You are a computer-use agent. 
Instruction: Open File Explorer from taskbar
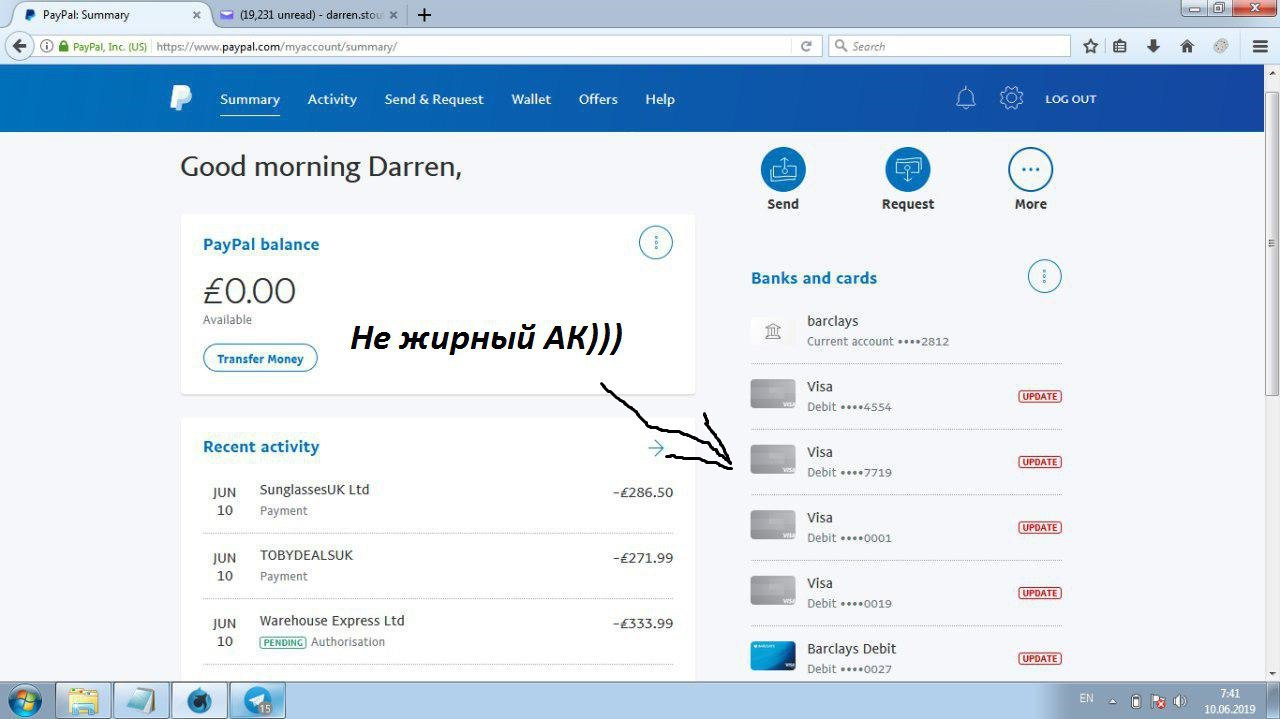[x=83, y=700]
